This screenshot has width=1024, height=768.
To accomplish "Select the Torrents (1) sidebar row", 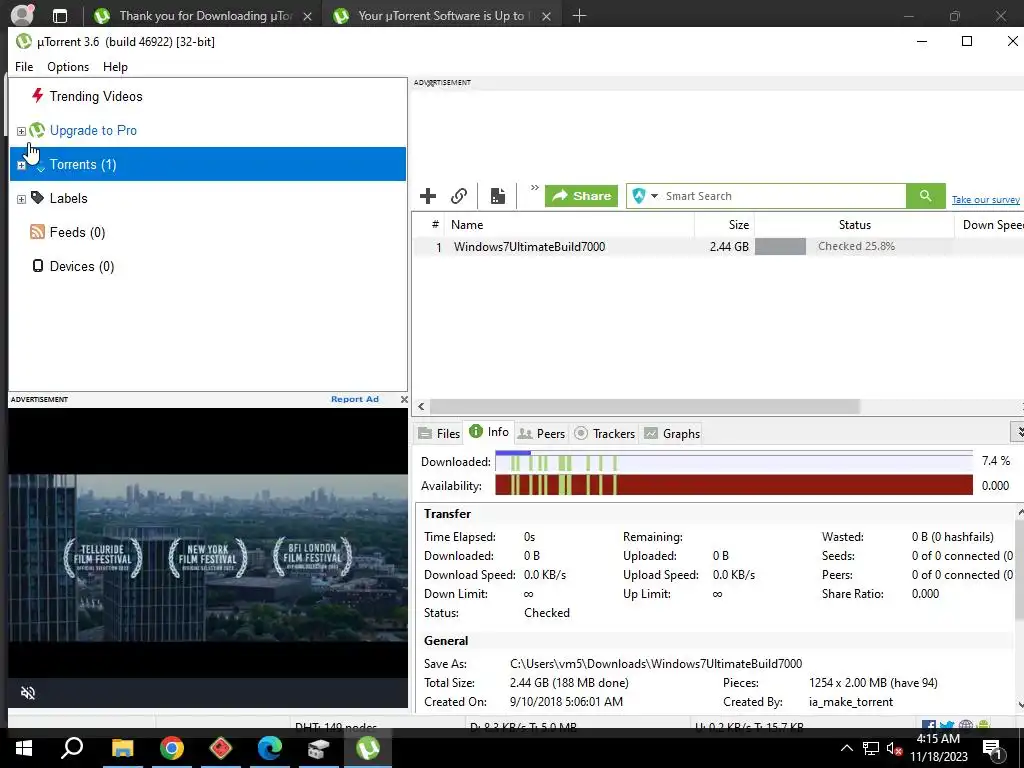I will (208, 164).
